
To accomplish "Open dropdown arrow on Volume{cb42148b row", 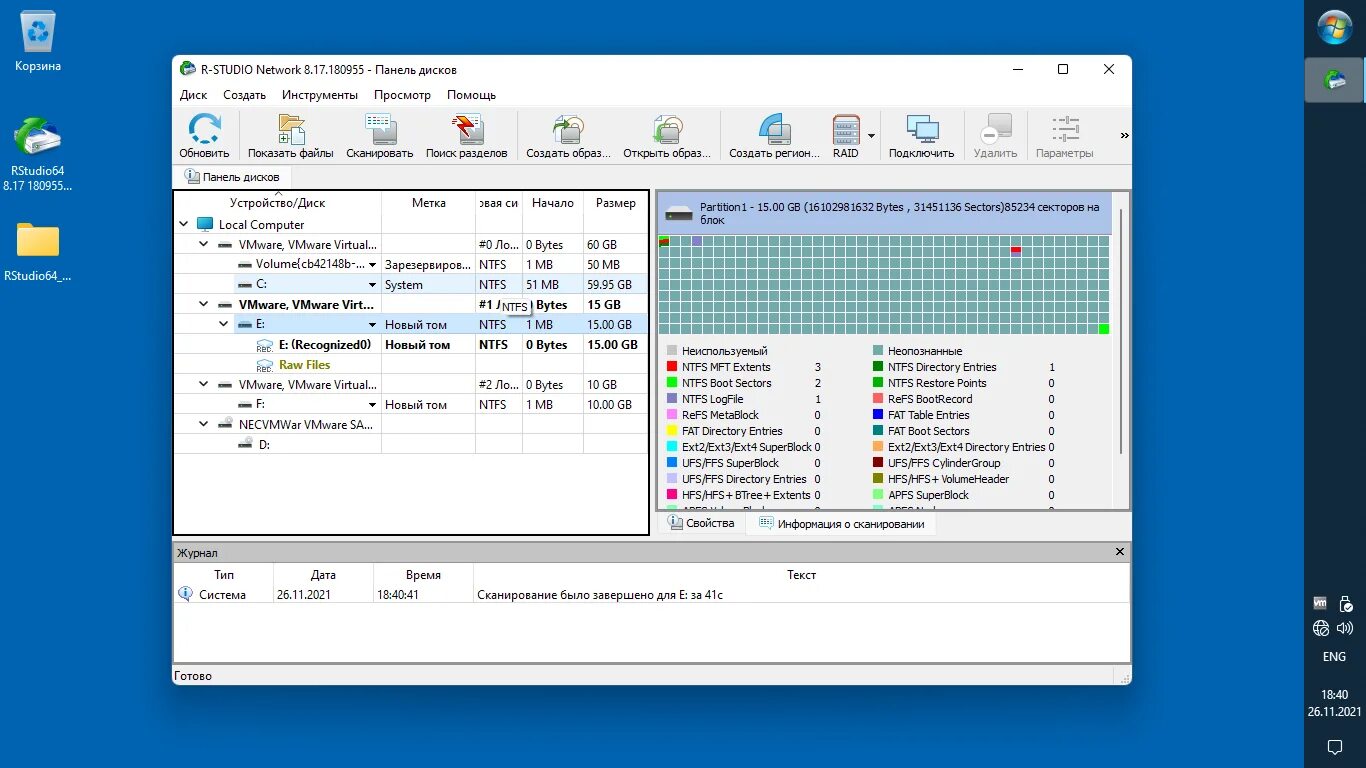I will pos(373,265).
